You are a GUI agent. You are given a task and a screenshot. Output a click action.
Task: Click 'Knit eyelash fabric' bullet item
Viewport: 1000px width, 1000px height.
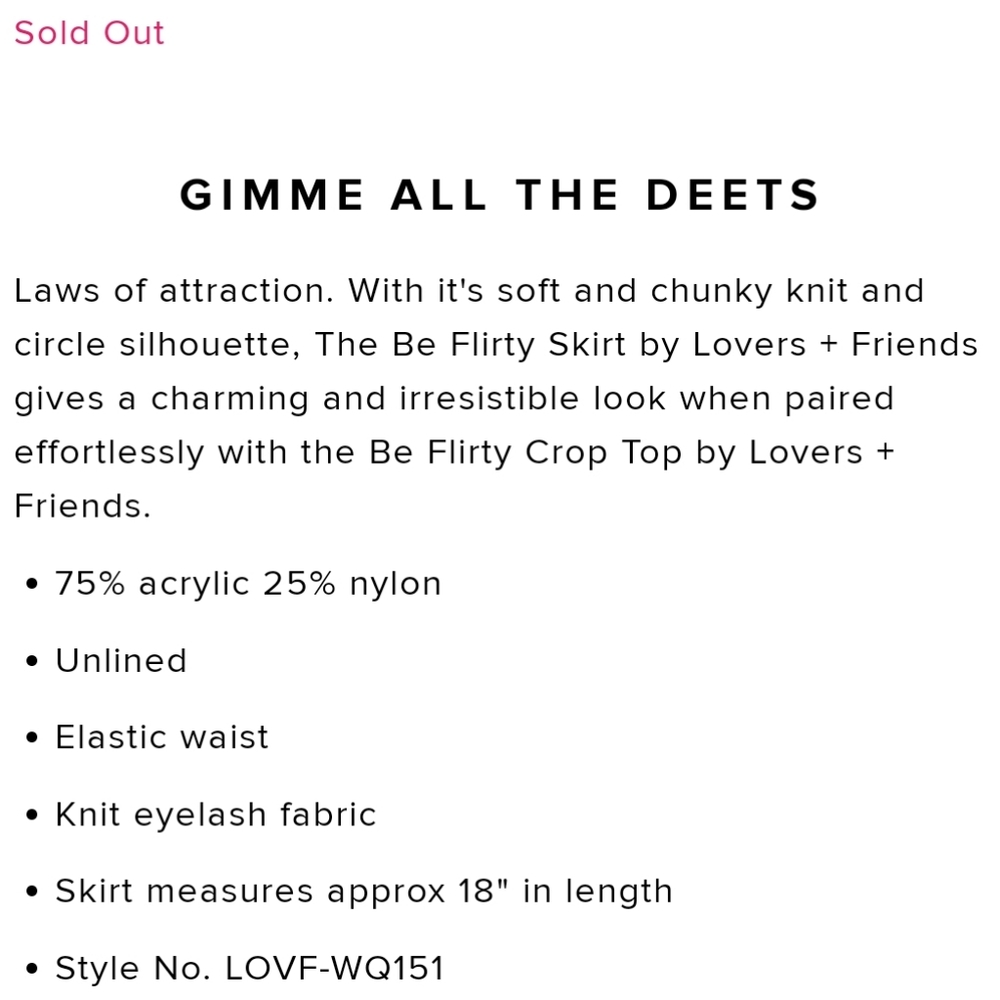[x=216, y=815]
